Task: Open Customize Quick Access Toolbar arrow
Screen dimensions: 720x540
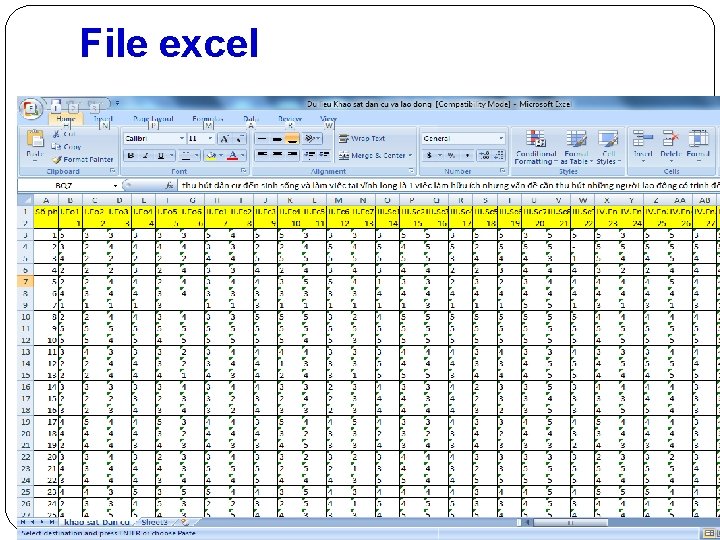Action: click(x=118, y=104)
